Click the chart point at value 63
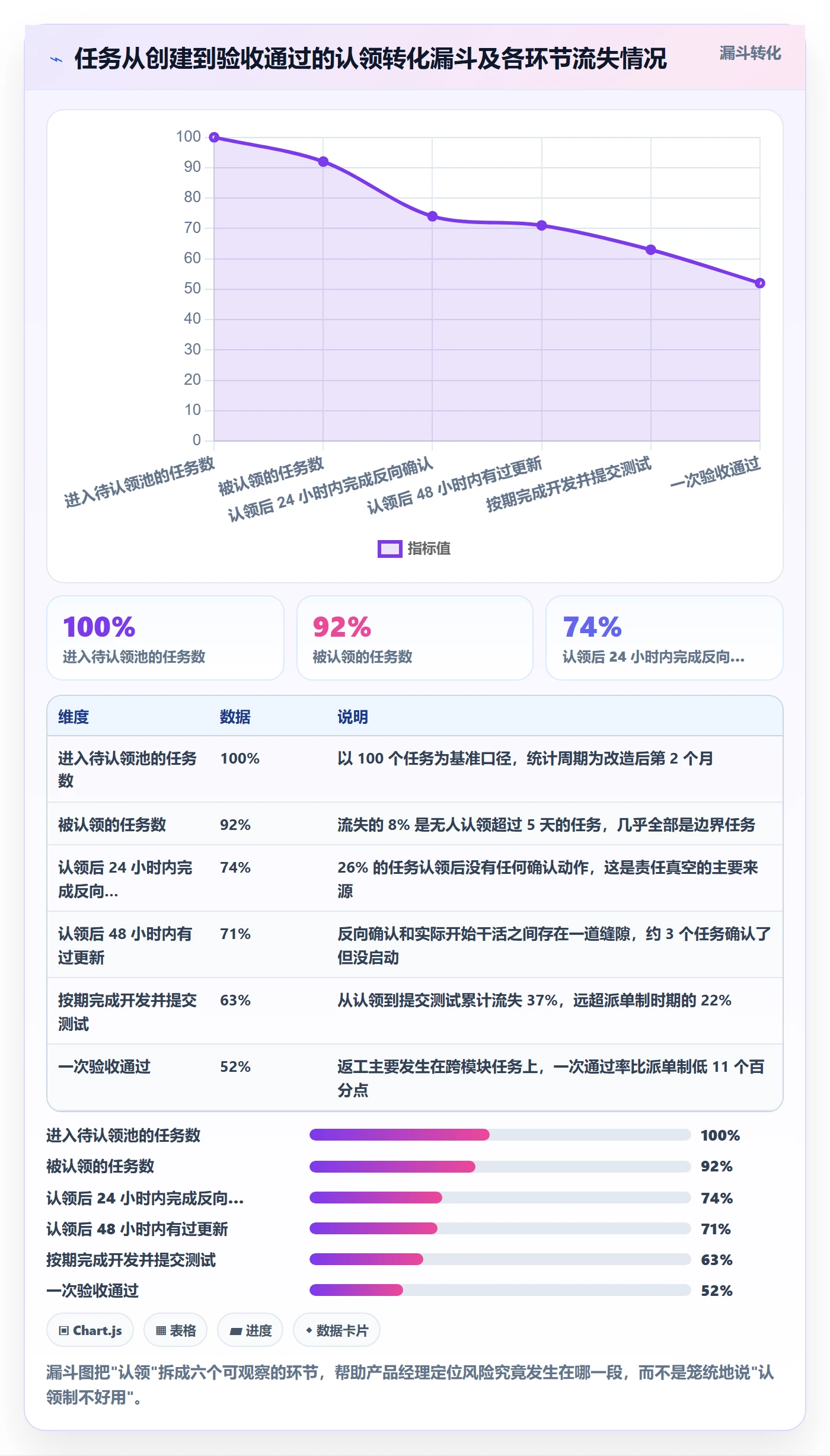Image resolution: width=830 pixels, height=1456 pixels. [651, 250]
